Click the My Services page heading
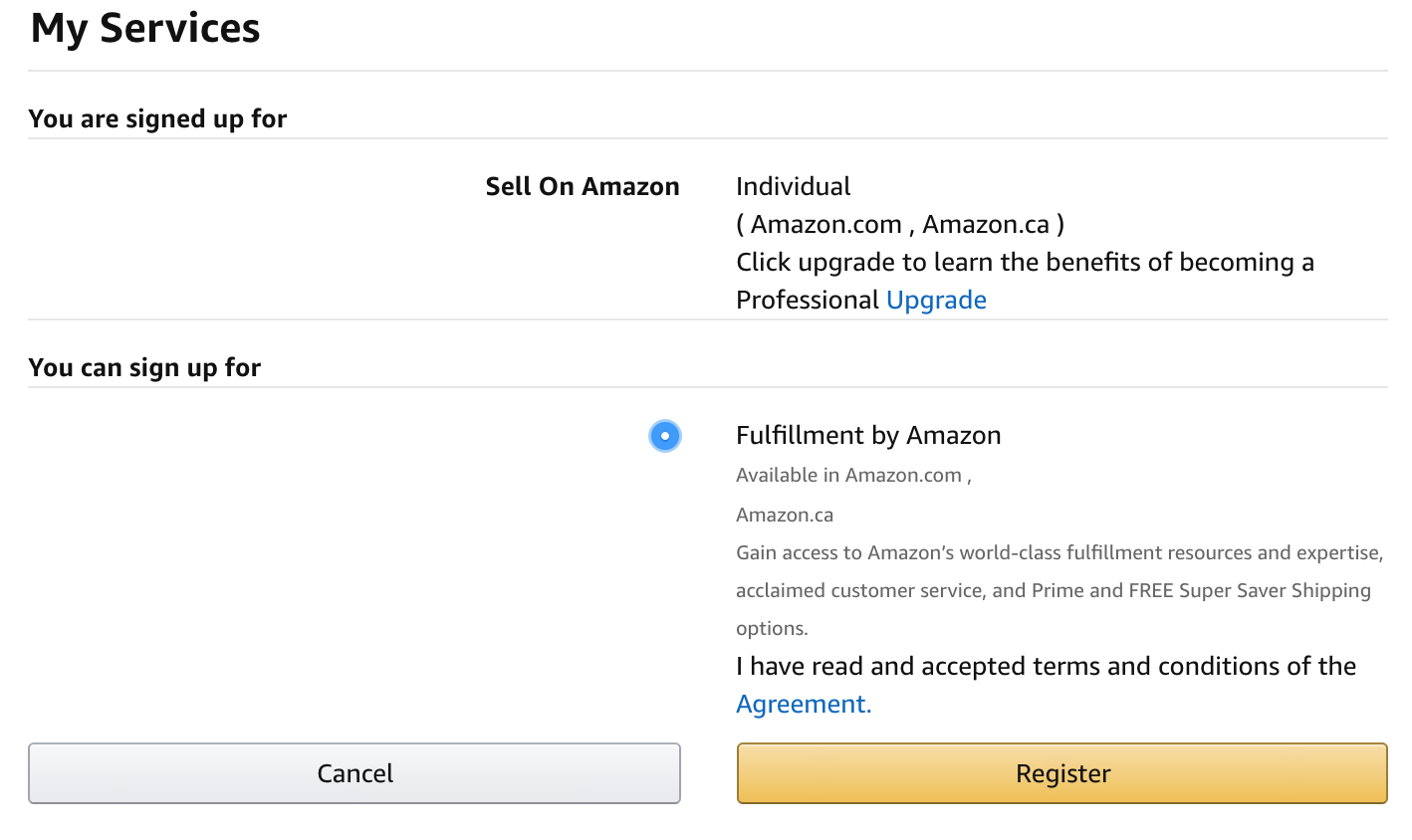This screenshot has width=1412, height=840. 145,28
